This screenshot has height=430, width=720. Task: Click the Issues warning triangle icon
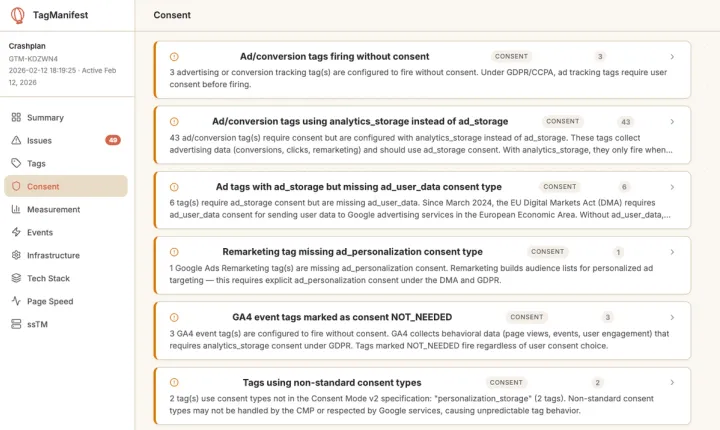click(x=16, y=140)
